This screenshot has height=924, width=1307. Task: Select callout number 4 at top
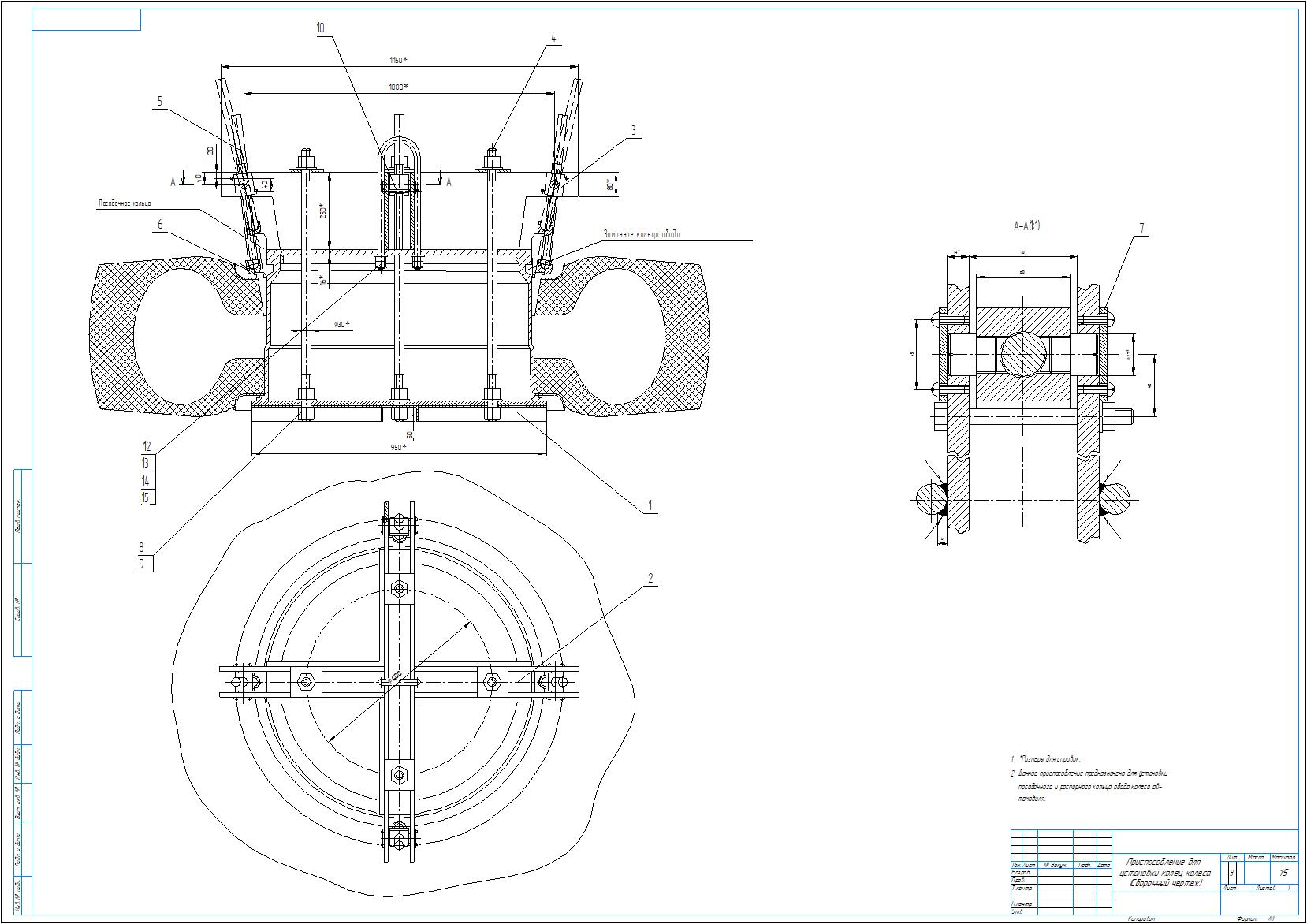553,37
